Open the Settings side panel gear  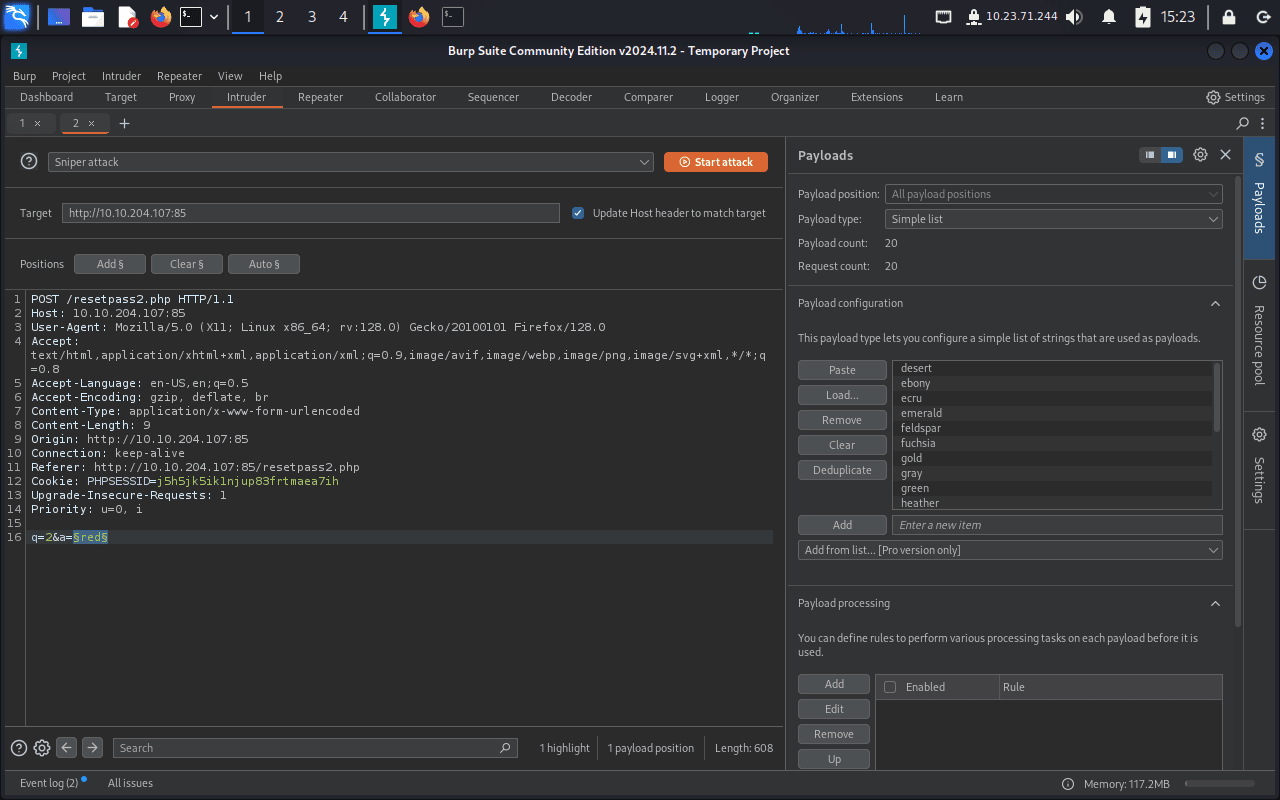point(1259,435)
